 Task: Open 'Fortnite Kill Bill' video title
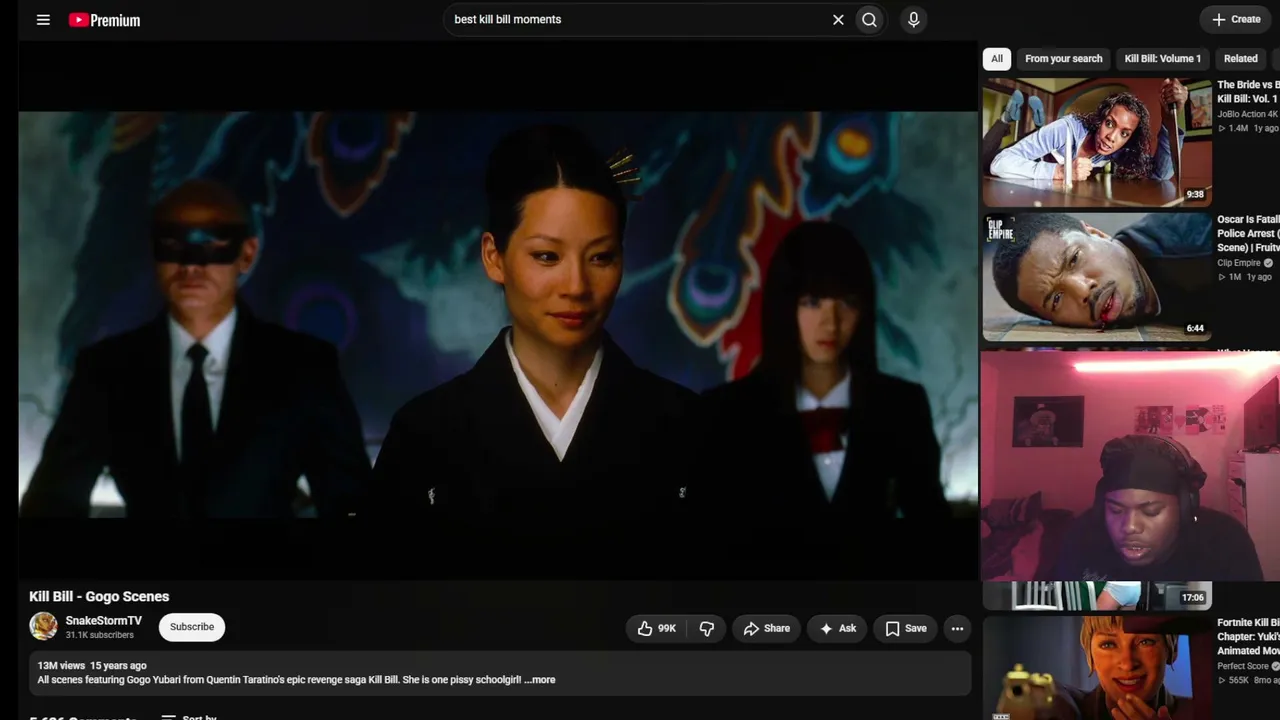pos(1248,637)
